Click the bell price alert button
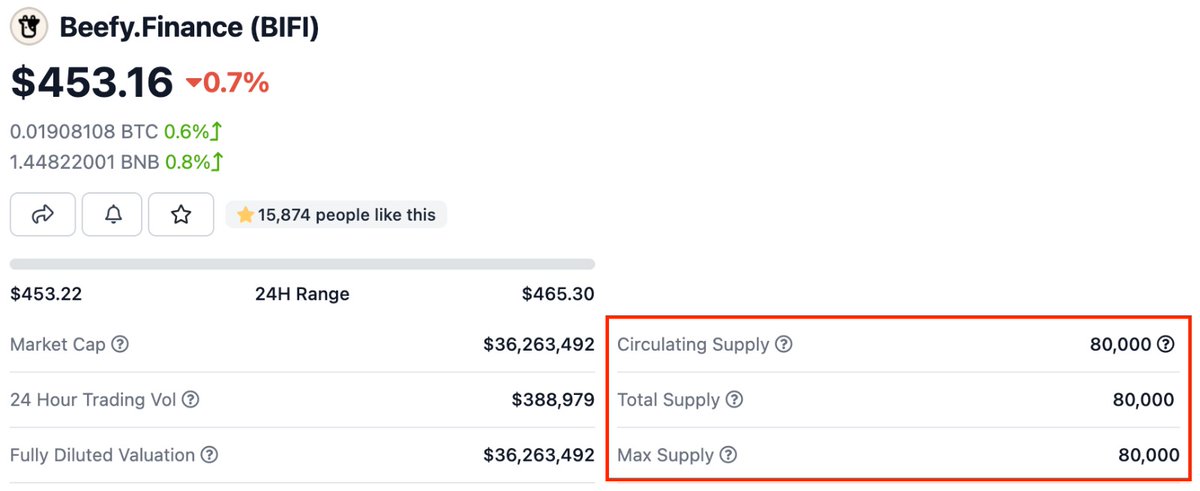The width and height of the screenshot is (1200, 491). (x=113, y=214)
